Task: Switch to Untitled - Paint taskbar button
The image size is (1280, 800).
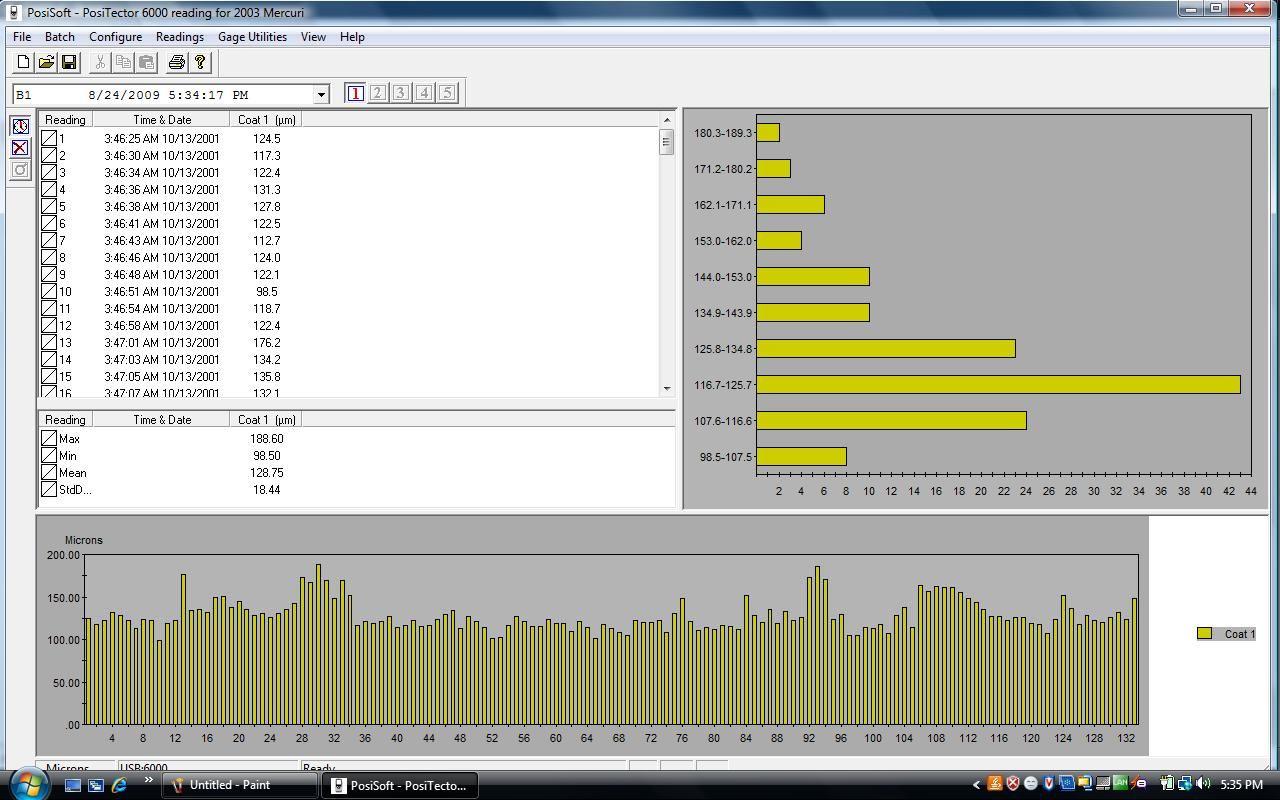Action: pyautogui.click(x=240, y=785)
